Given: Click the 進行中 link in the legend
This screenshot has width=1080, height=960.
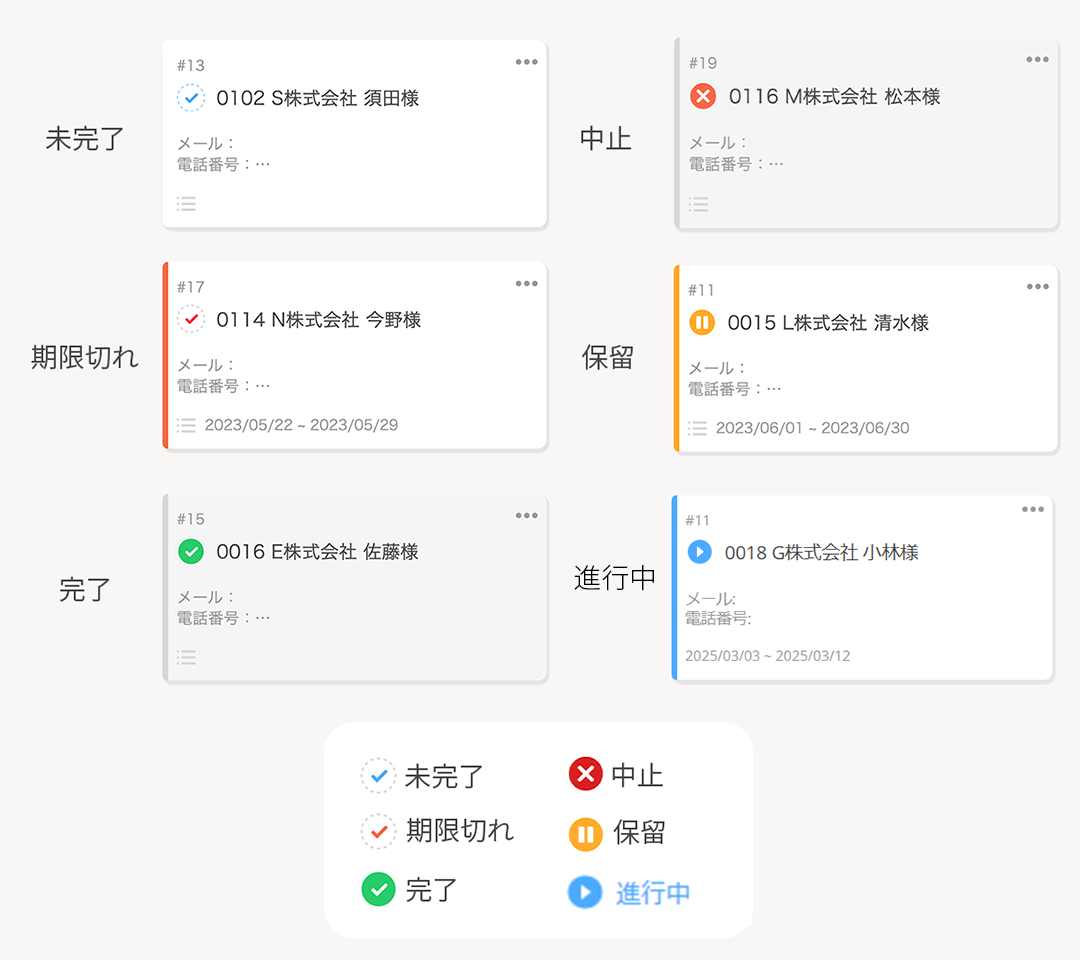Looking at the screenshot, I should (x=655, y=892).
